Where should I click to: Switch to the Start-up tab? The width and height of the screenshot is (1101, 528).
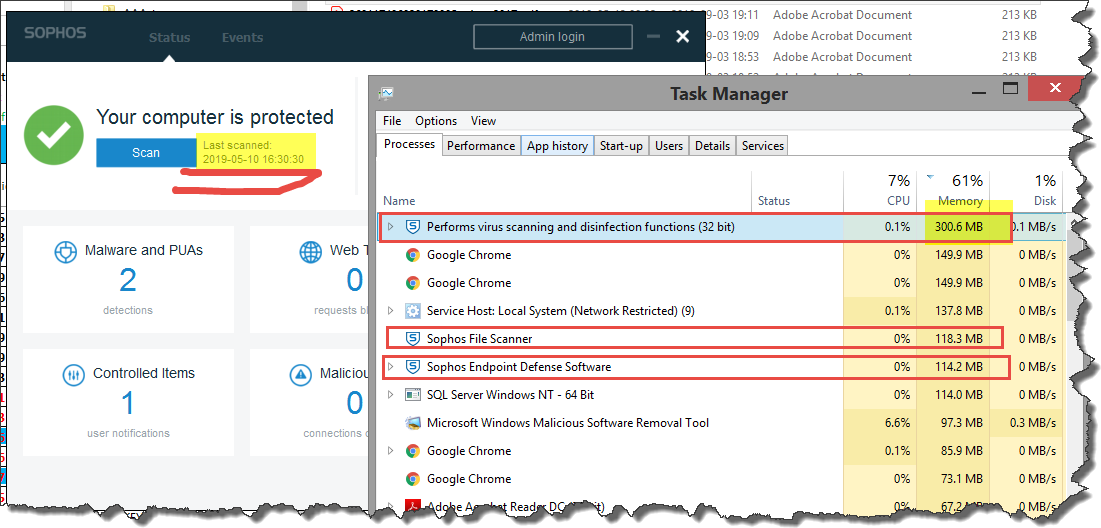pos(621,146)
